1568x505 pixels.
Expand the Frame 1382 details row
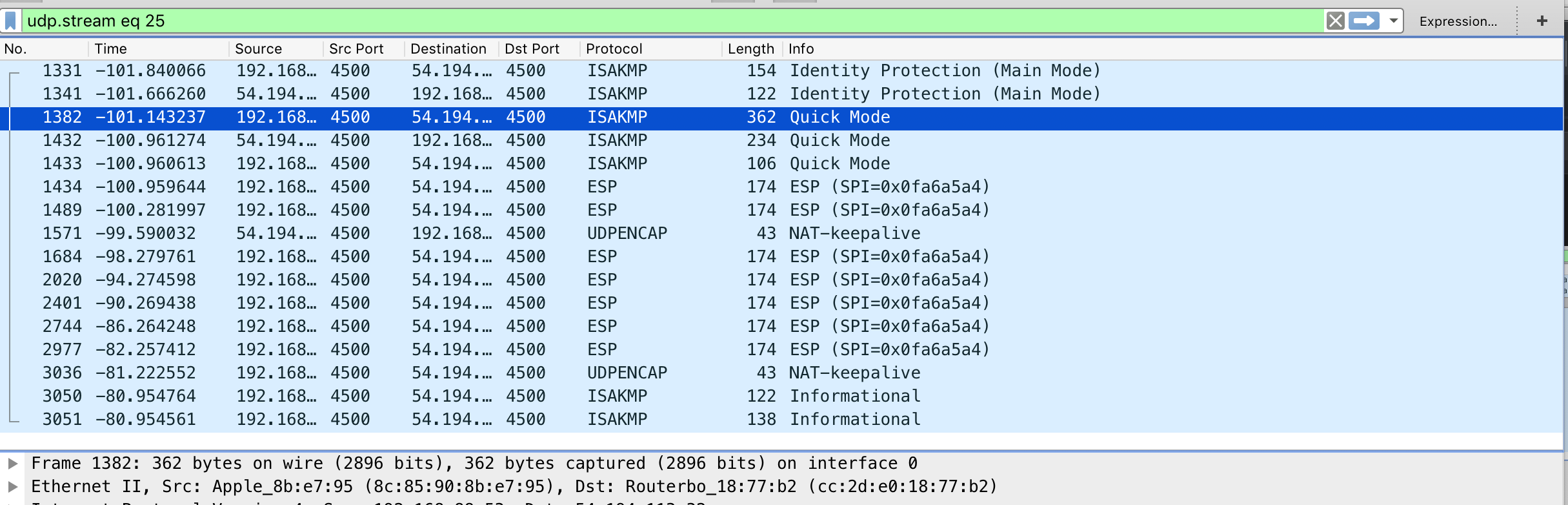(x=12, y=464)
